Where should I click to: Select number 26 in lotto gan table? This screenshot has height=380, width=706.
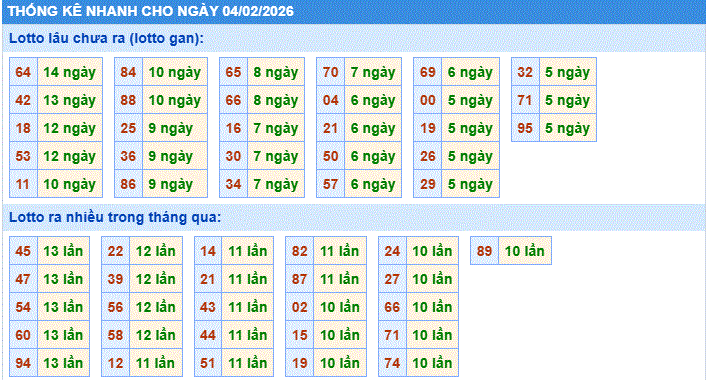tap(428, 156)
